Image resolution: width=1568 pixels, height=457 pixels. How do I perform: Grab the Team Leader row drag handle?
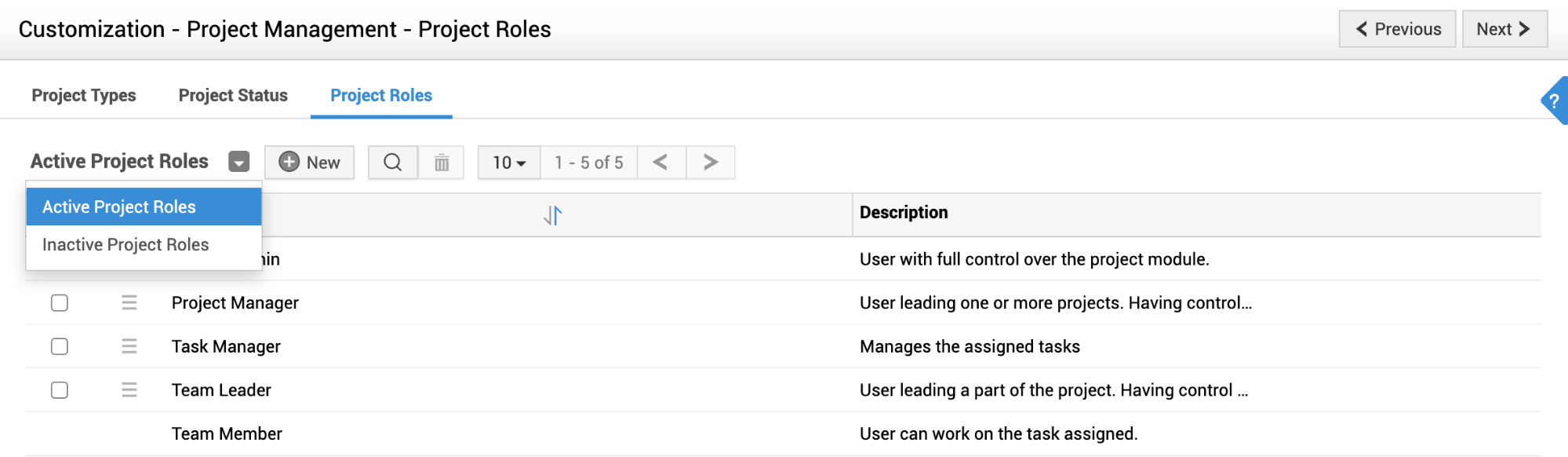129,390
